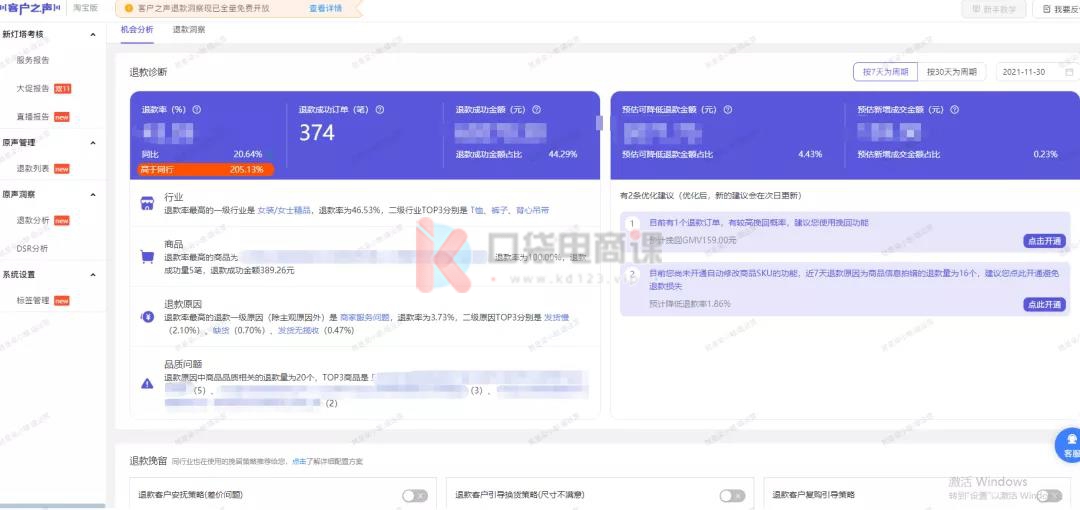Click the 新手教学 button
The height and width of the screenshot is (510, 1080).
pyautogui.click(x=994, y=9)
